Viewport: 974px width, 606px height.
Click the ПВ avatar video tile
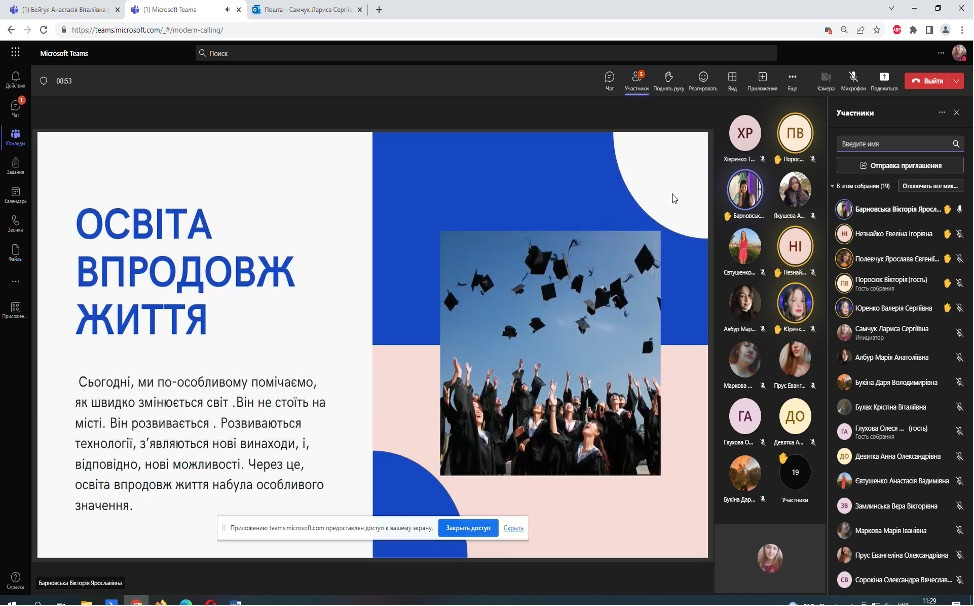click(x=795, y=133)
